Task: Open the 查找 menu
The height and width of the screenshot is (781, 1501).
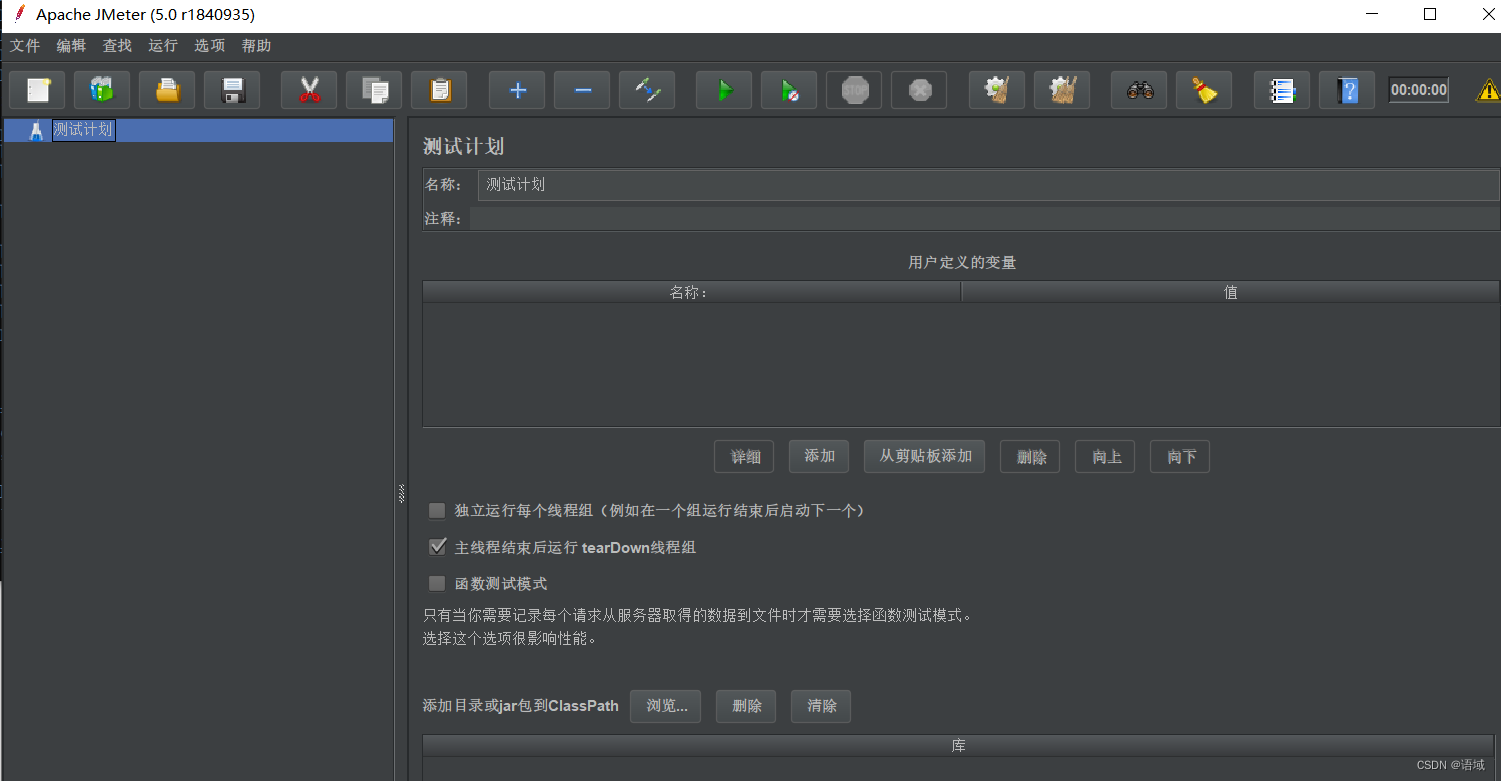Action: 117,46
